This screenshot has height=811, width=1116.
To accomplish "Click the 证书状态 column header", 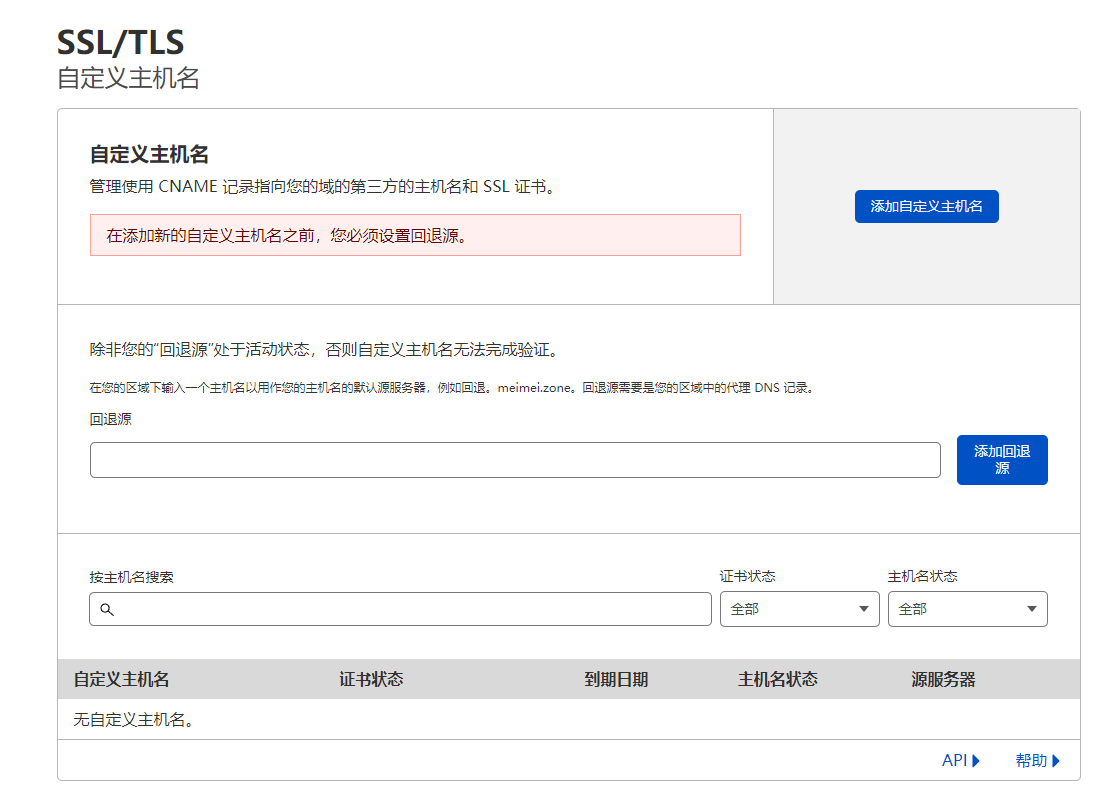I will click(371, 680).
